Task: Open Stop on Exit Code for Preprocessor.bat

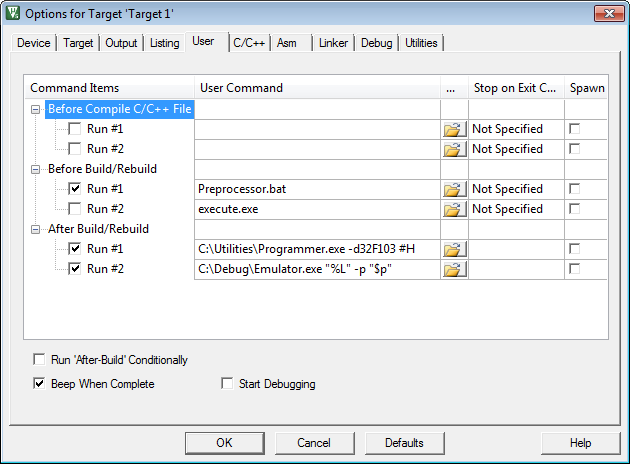Action: 516,189
